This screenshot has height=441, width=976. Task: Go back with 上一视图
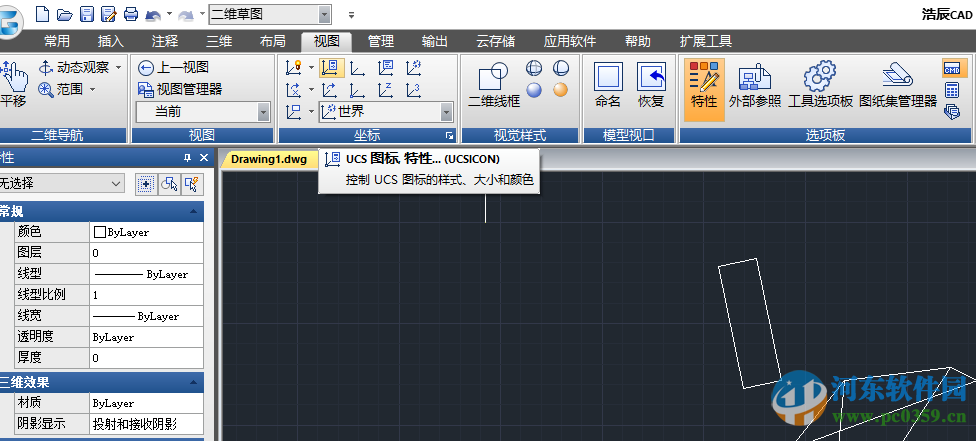[x=174, y=67]
